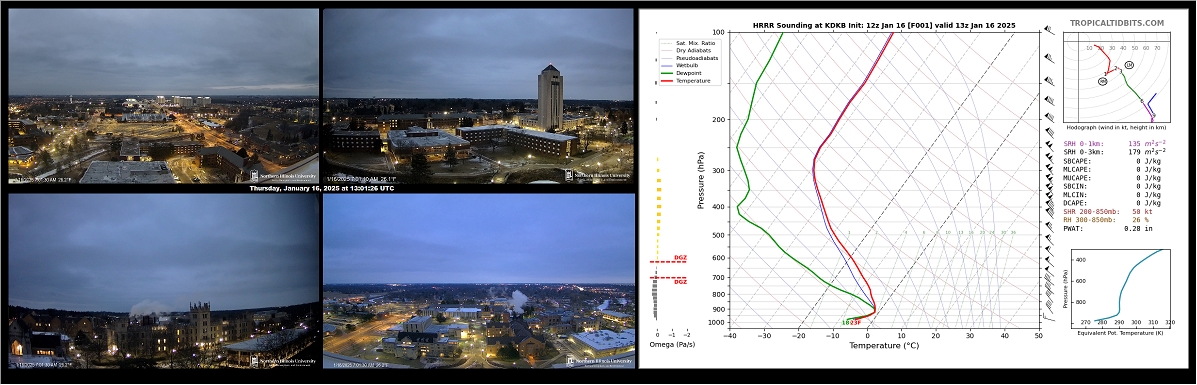Image resolution: width=1197 pixels, height=385 pixels.
Task: Click the Temperature legend entry
Action: point(685,80)
